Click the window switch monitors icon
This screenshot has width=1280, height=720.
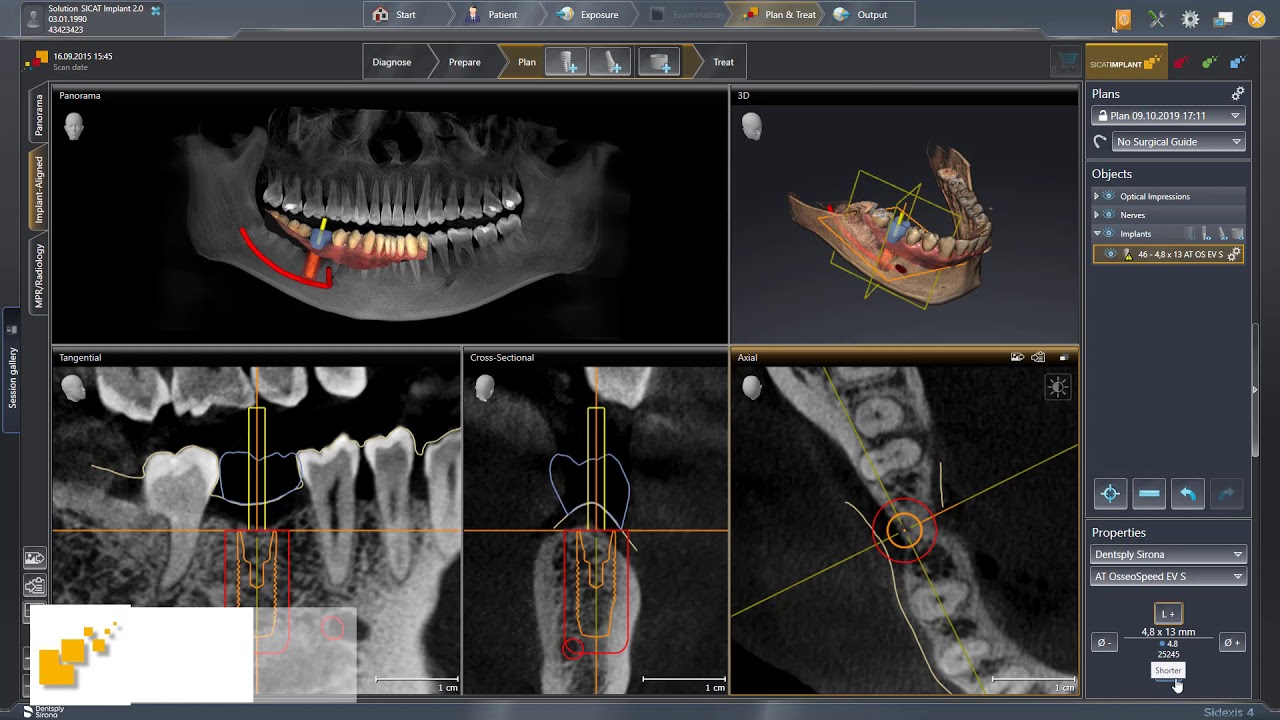pos(1223,19)
